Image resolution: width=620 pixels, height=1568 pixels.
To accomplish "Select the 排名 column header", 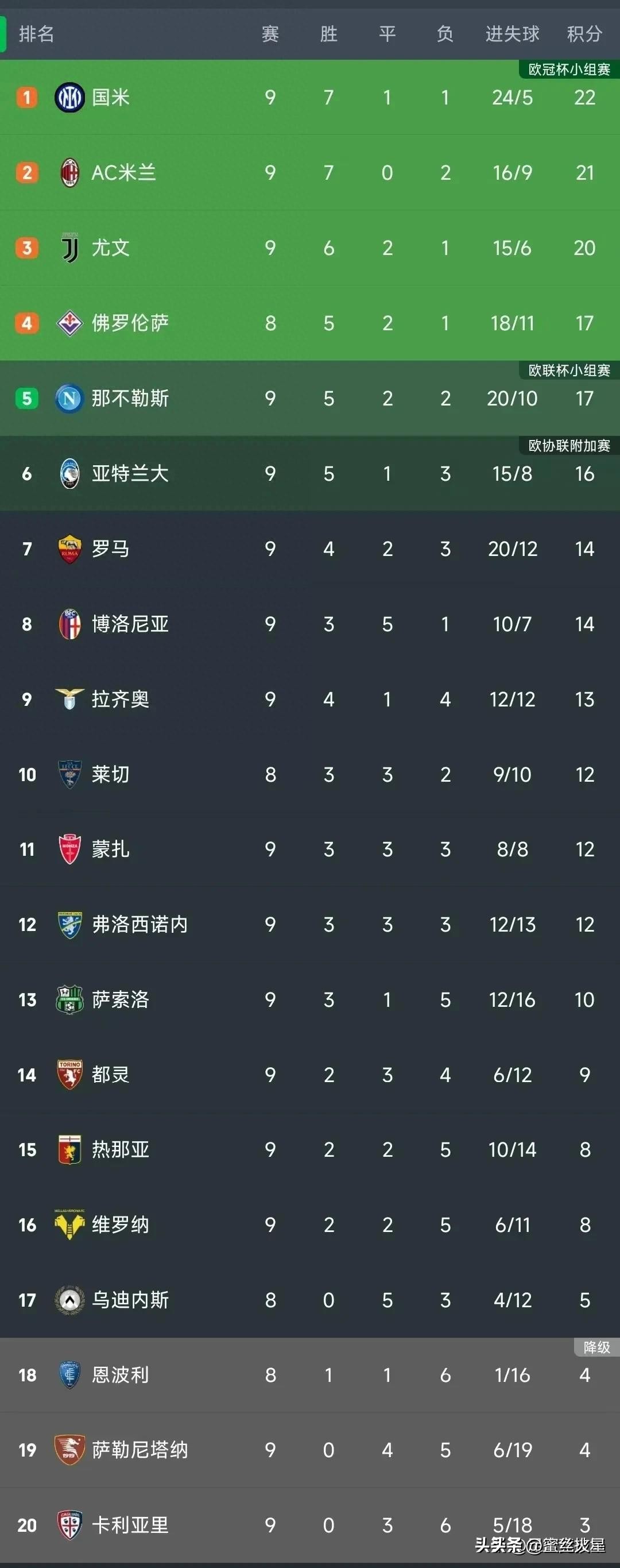I will tap(37, 34).
